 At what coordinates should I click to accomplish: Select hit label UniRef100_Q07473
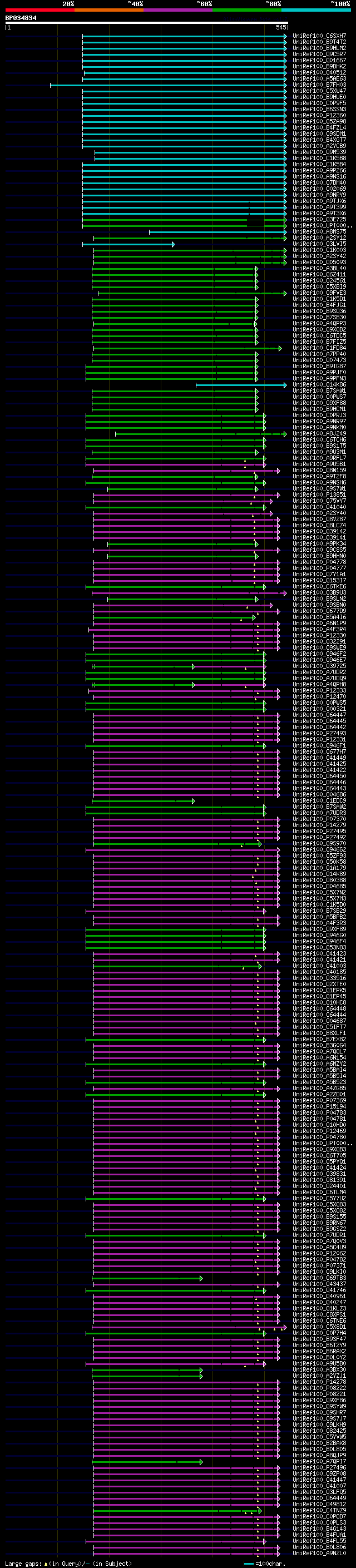tap(319, 360)
